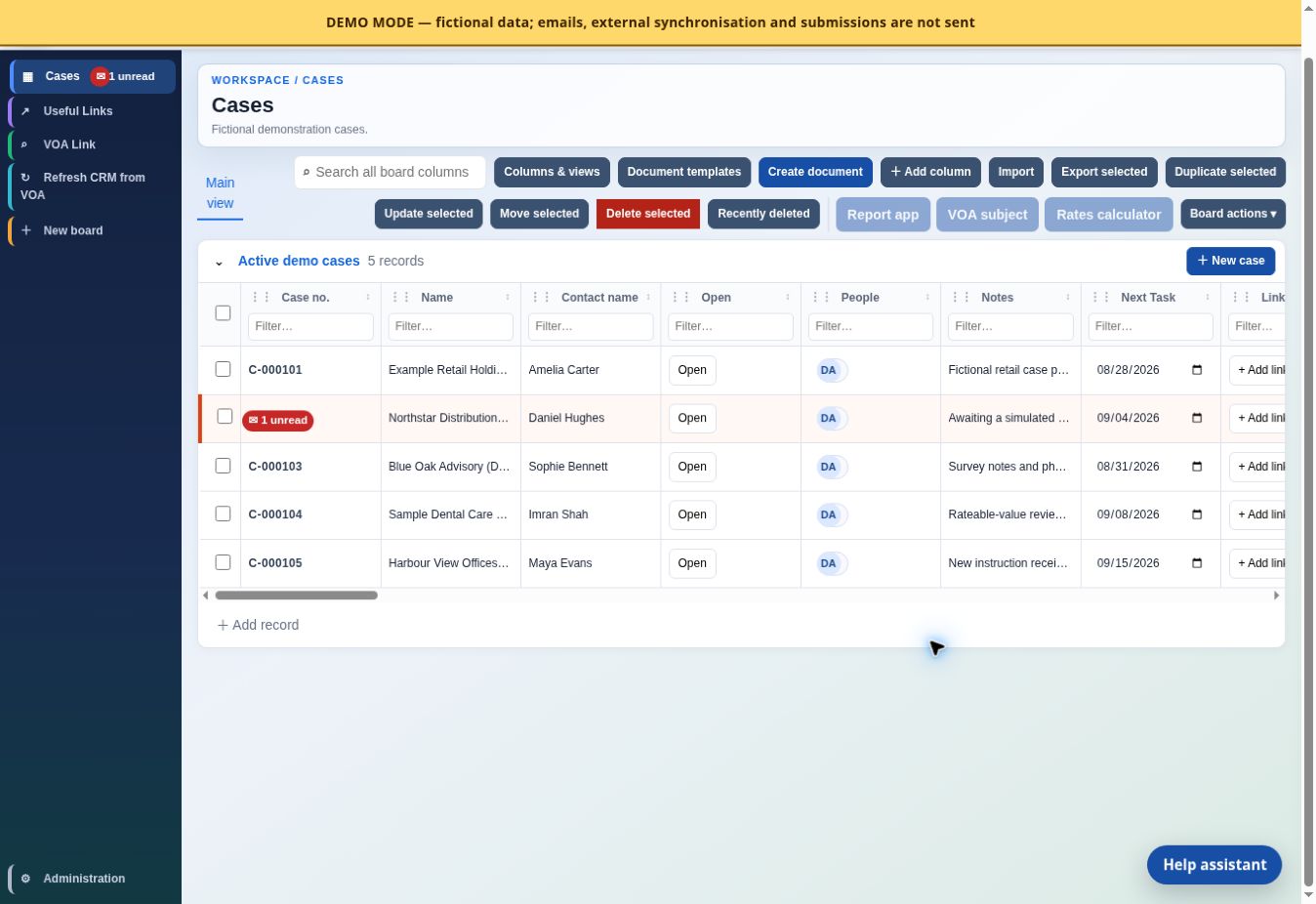1316x904 pixels.
Task: Select the checkbox for the Northstar Distribution row
Action: [225, 417]
